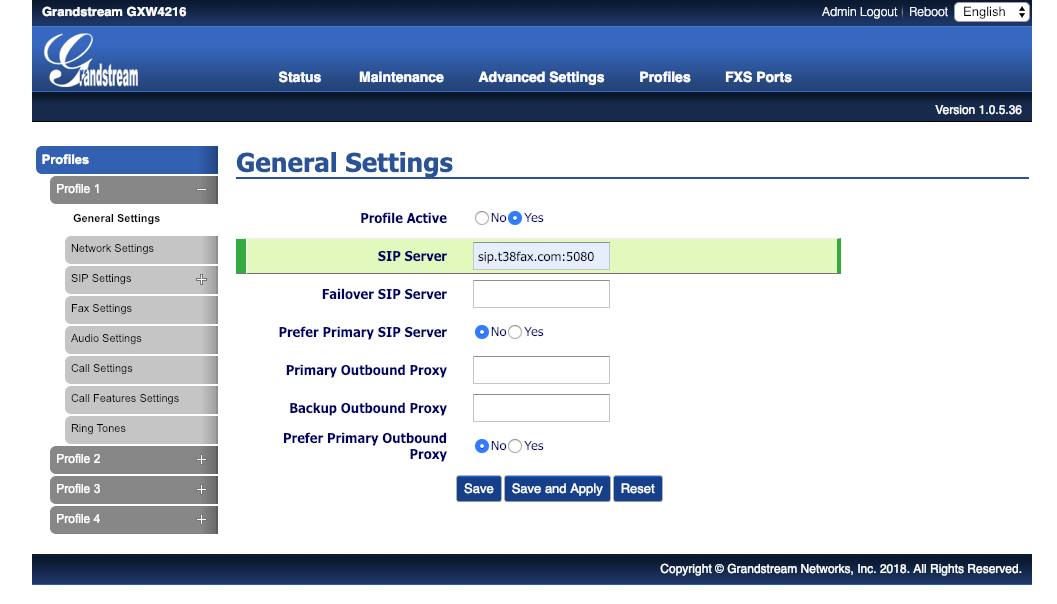Open Ring Tones in sidebar
The width and height of the screenshot is (1057, 604).
(141, 429)
